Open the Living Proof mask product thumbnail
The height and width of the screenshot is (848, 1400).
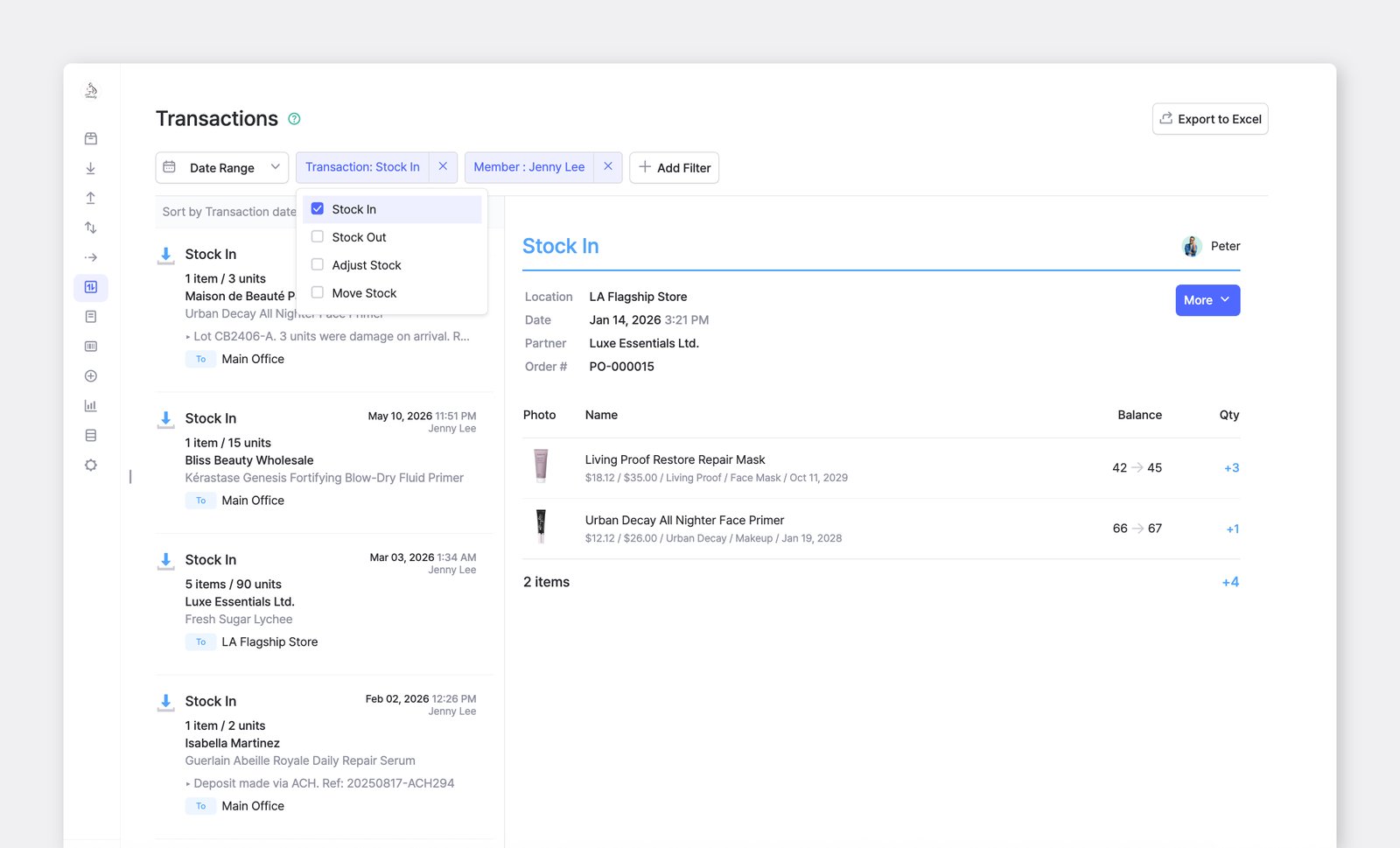pos(541,466)
